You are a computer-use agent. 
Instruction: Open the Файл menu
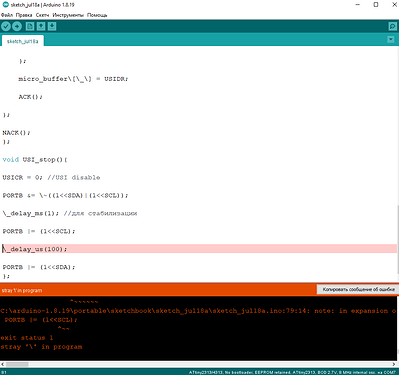[x=7, y=15]
